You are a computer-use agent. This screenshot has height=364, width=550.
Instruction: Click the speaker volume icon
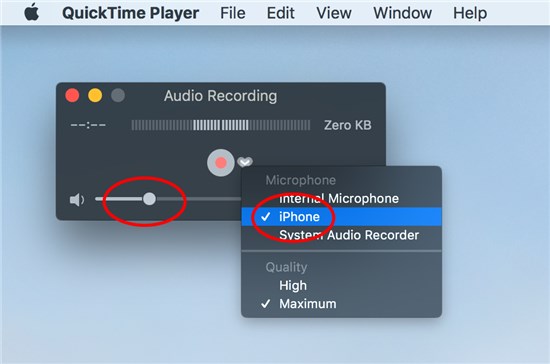tap(77, 200)
